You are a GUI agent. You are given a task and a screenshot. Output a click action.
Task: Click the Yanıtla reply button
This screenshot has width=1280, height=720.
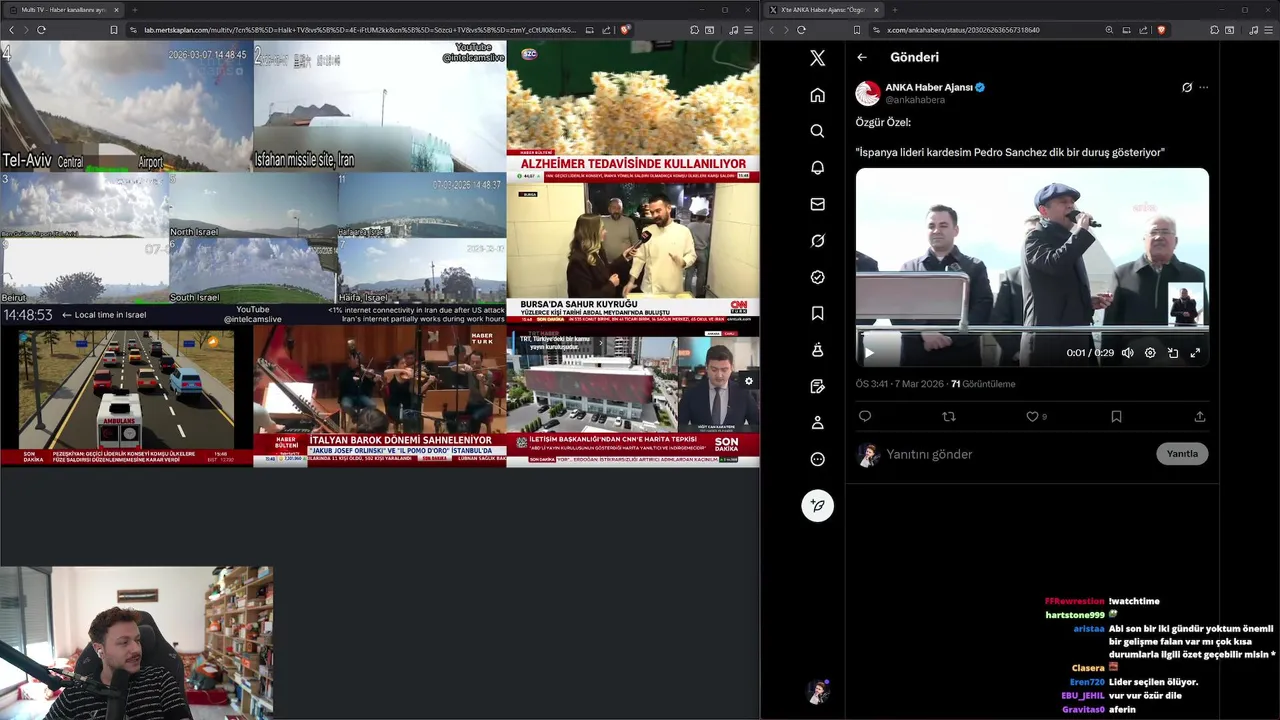[1182, 454]
